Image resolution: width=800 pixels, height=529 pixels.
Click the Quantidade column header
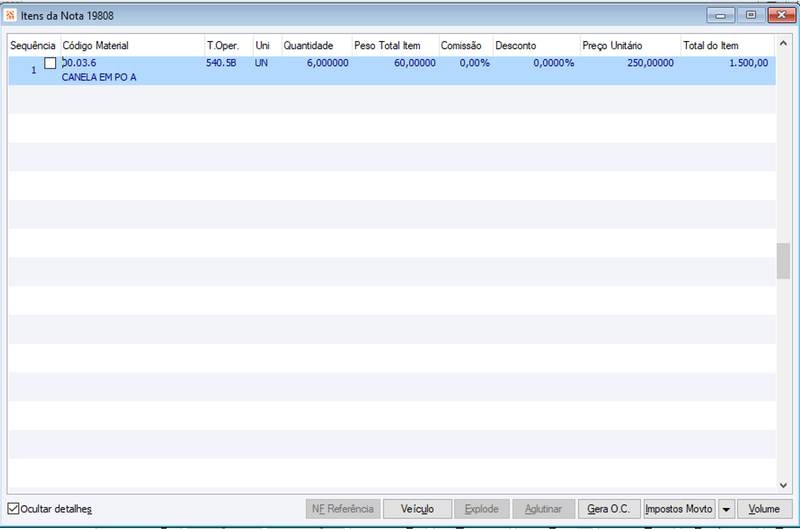point(316,45)
